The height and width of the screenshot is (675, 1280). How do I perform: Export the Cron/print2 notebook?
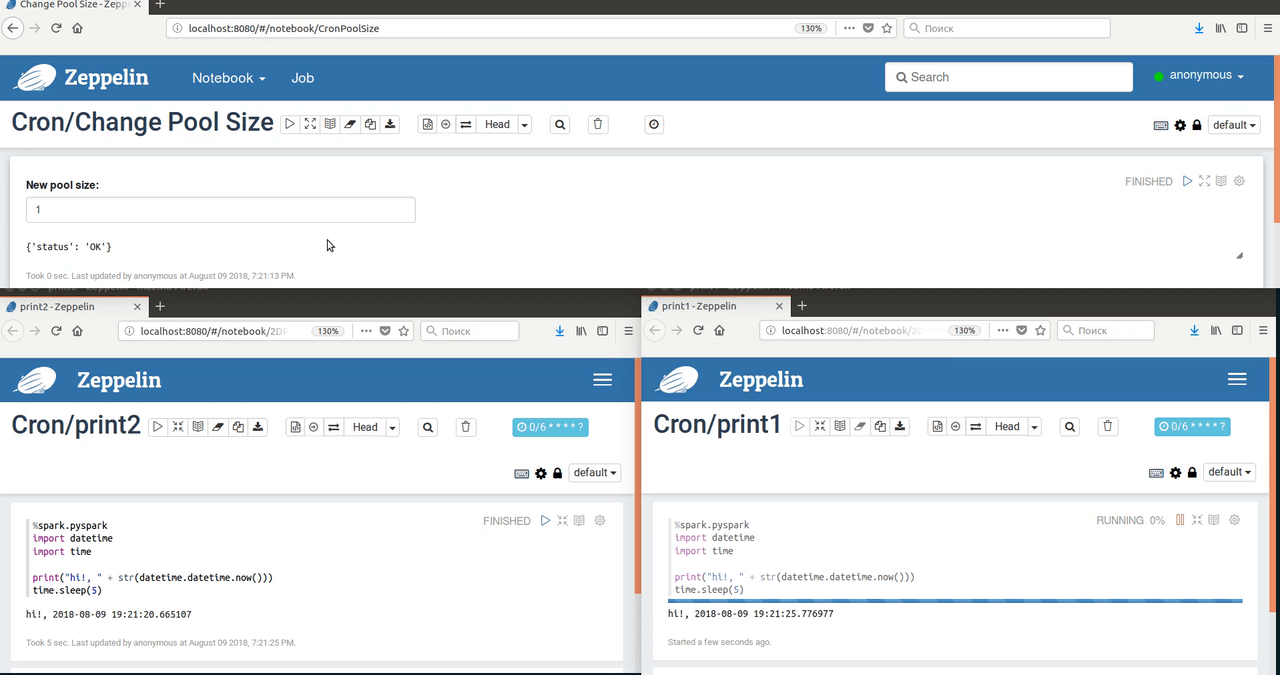(x=258, y=427)
